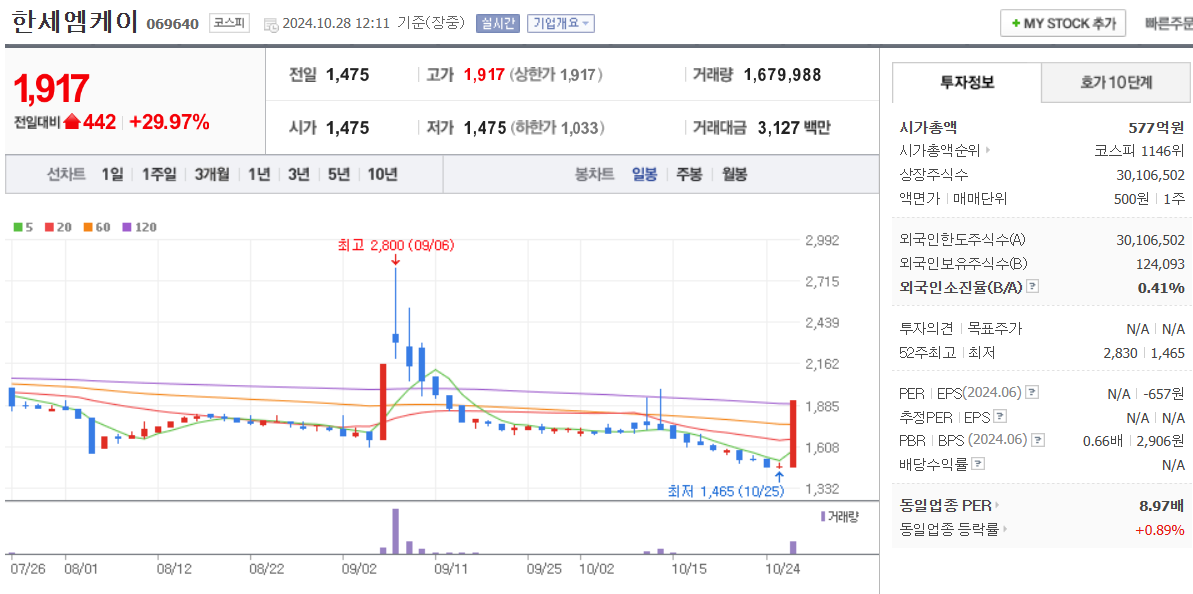Click the +29.97% change rate
Screen dimensions: 1193x594
pyautogui.click(x=169, y=122)
